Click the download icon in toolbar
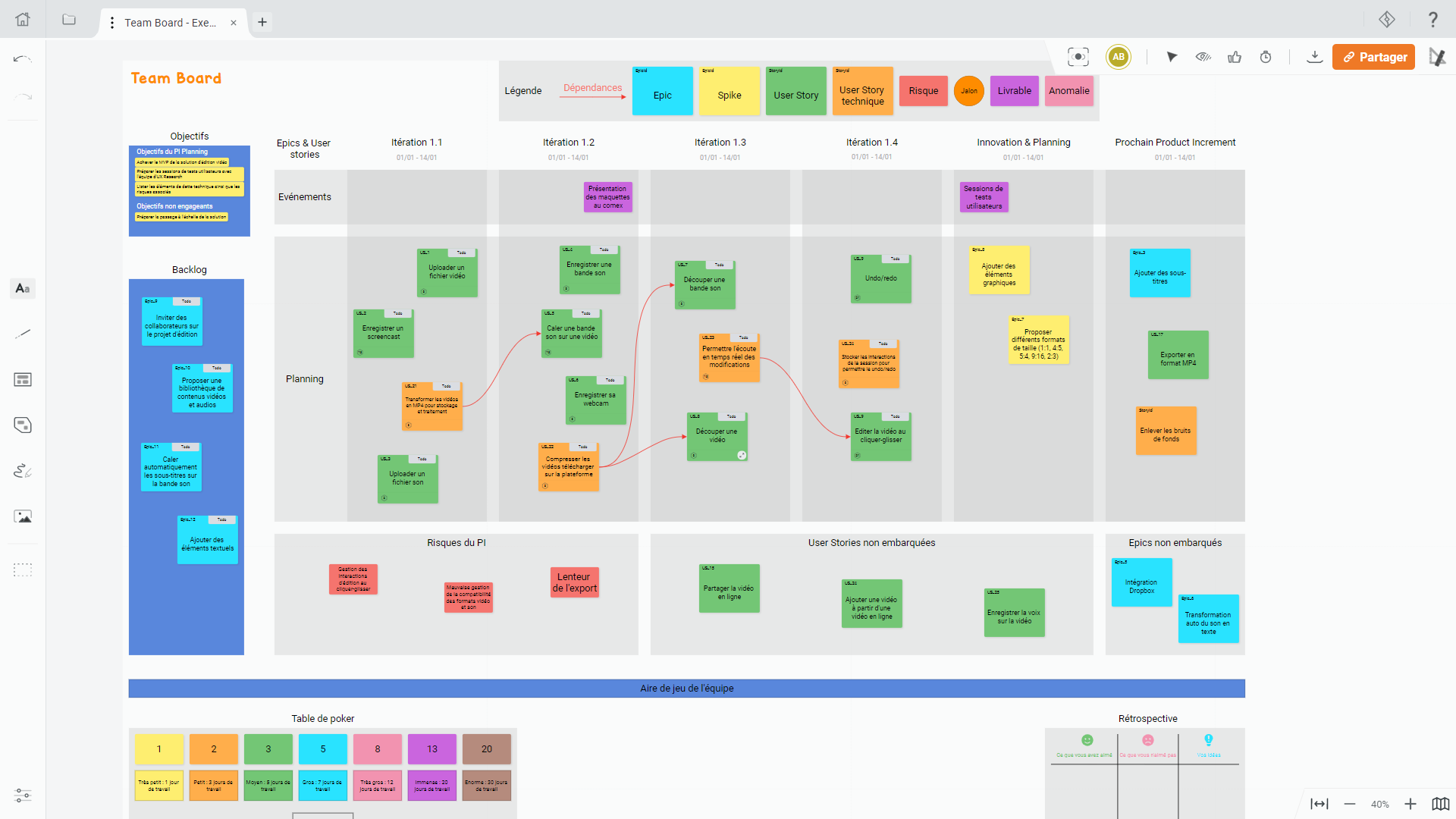 tap(1314, 57)
